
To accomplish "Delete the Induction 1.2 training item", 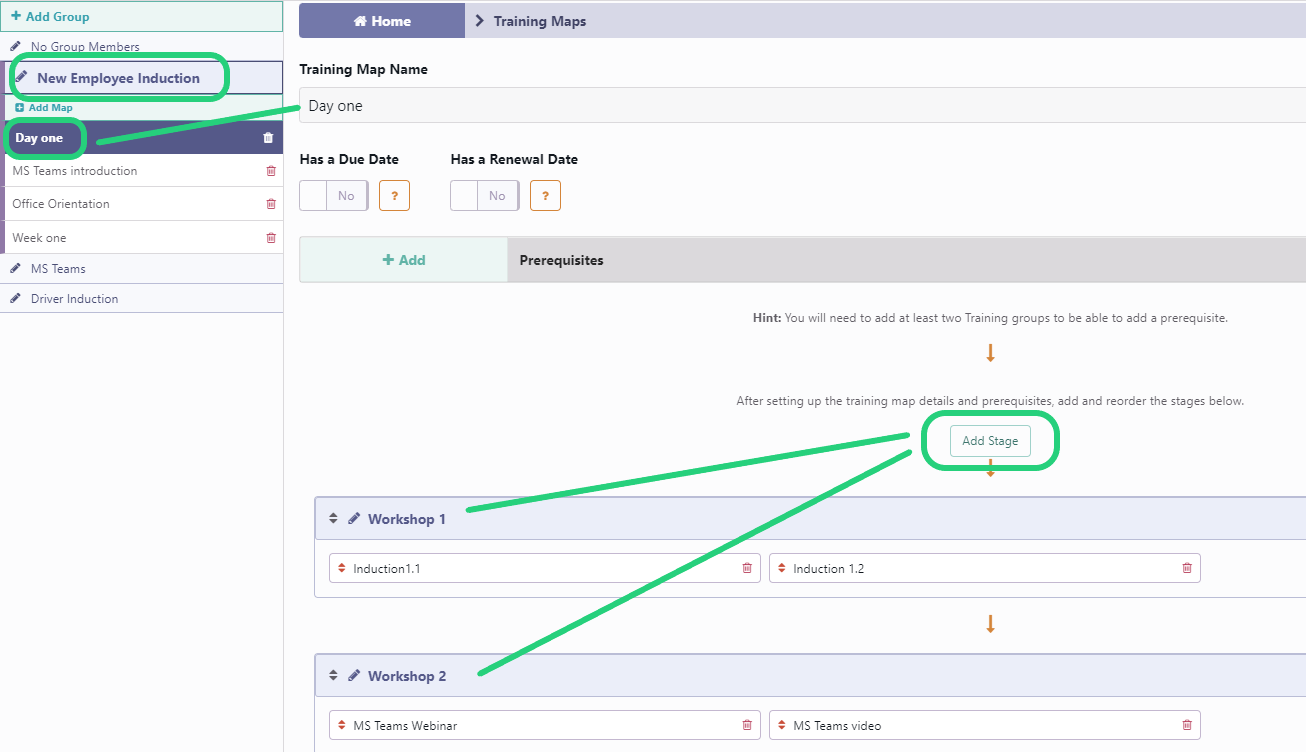I will click(x=1186, y=567).
